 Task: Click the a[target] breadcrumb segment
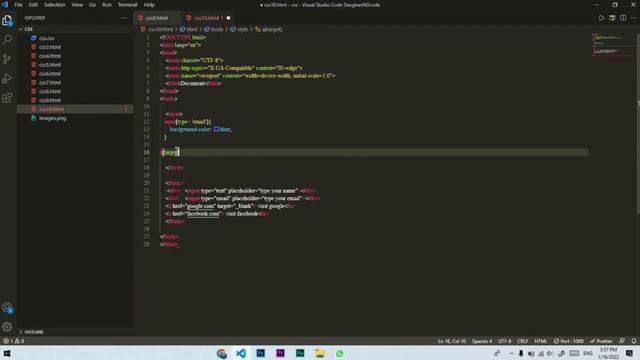tap(269, 29)
